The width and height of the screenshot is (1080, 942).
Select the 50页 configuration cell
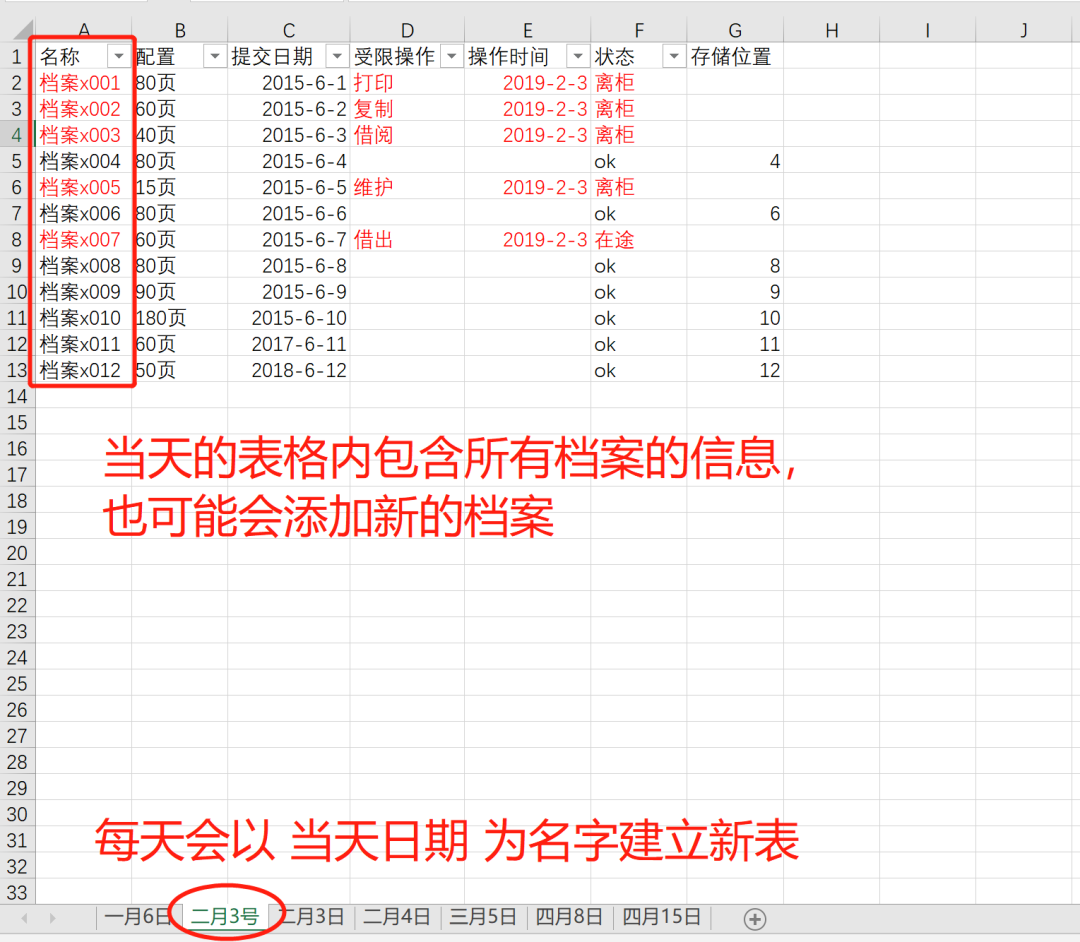tap(180, 370)
